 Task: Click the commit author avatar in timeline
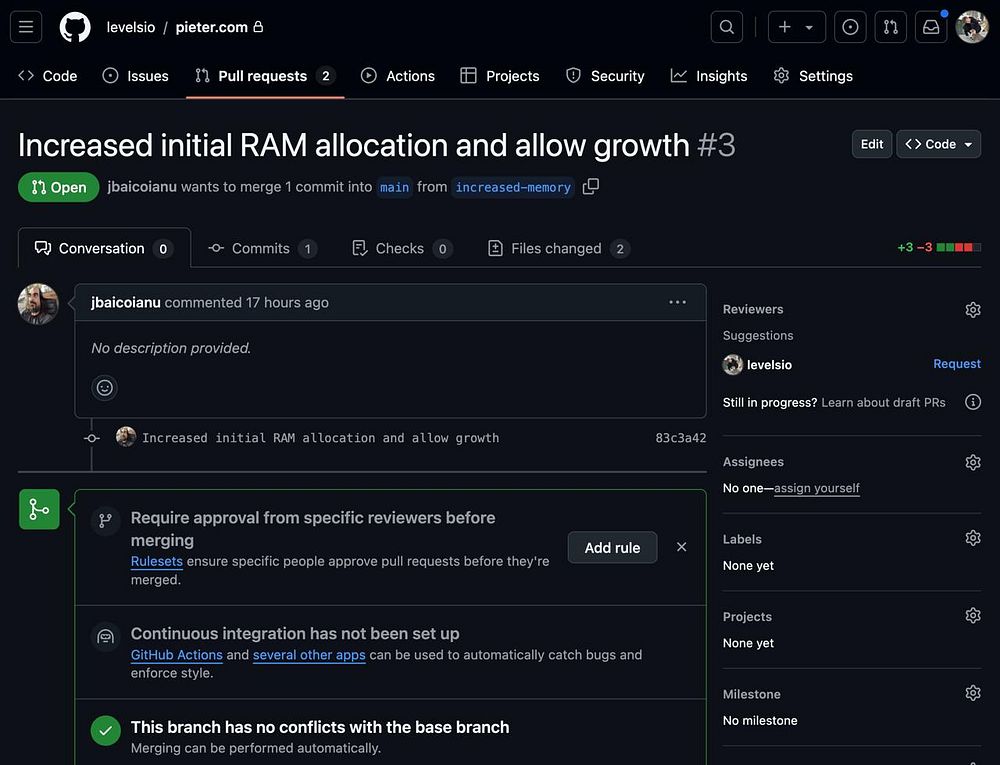[126, 437]
